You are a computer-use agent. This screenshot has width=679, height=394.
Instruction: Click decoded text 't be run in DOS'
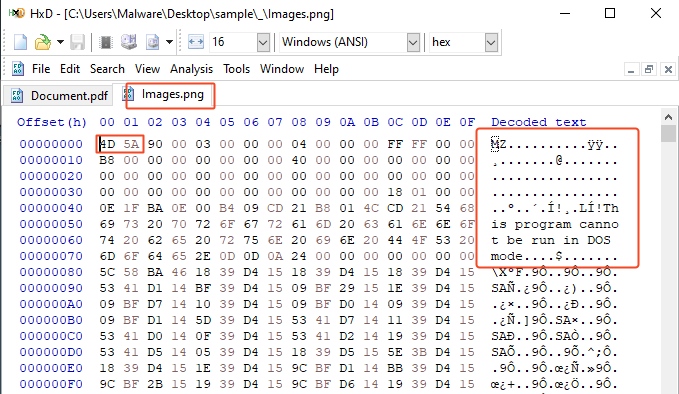tap(551, 240)
